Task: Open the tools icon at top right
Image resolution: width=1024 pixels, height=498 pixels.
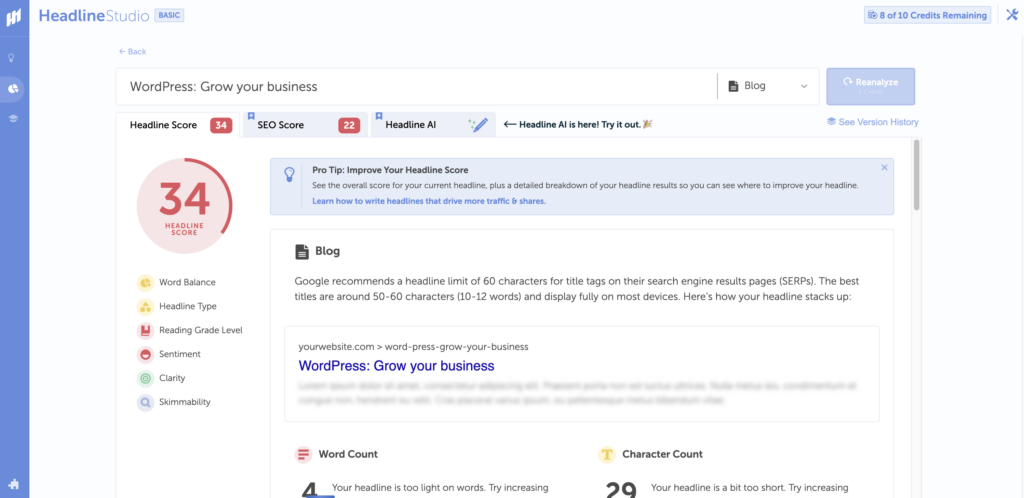Action: tap(1012, 15)
